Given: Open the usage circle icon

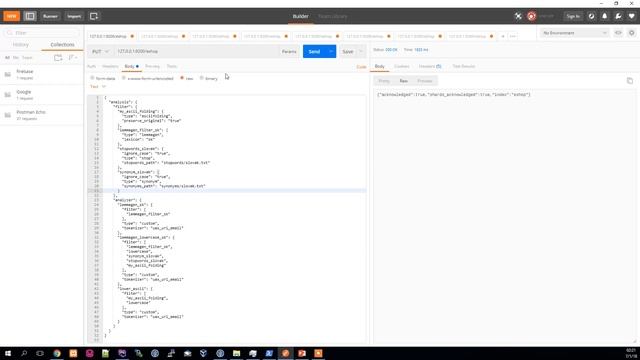Looking at the screenshot, I should pyautogui.click(x=591, y=16).
